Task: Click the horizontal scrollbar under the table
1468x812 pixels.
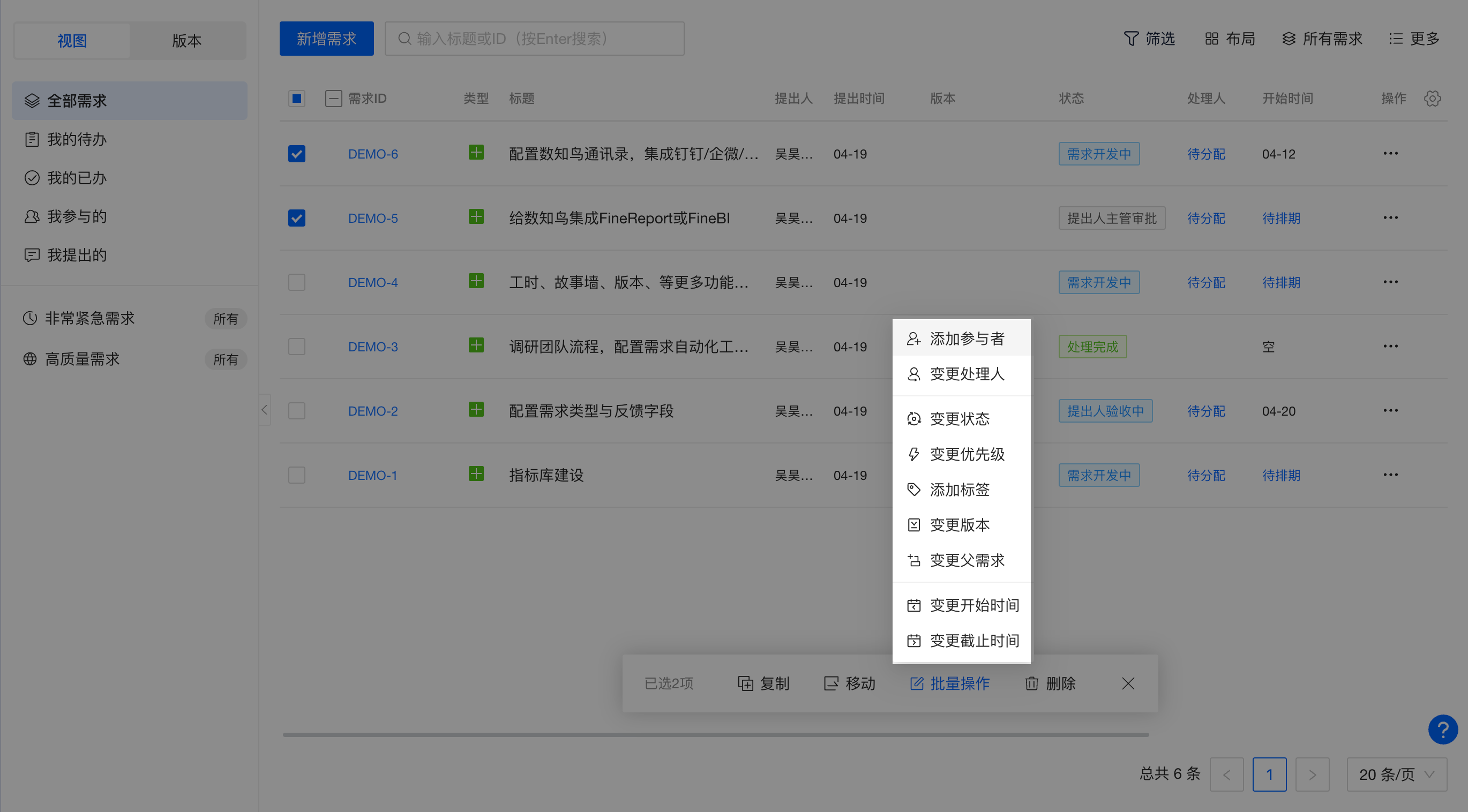Action: pyautogui.click(x=715, y=735)
